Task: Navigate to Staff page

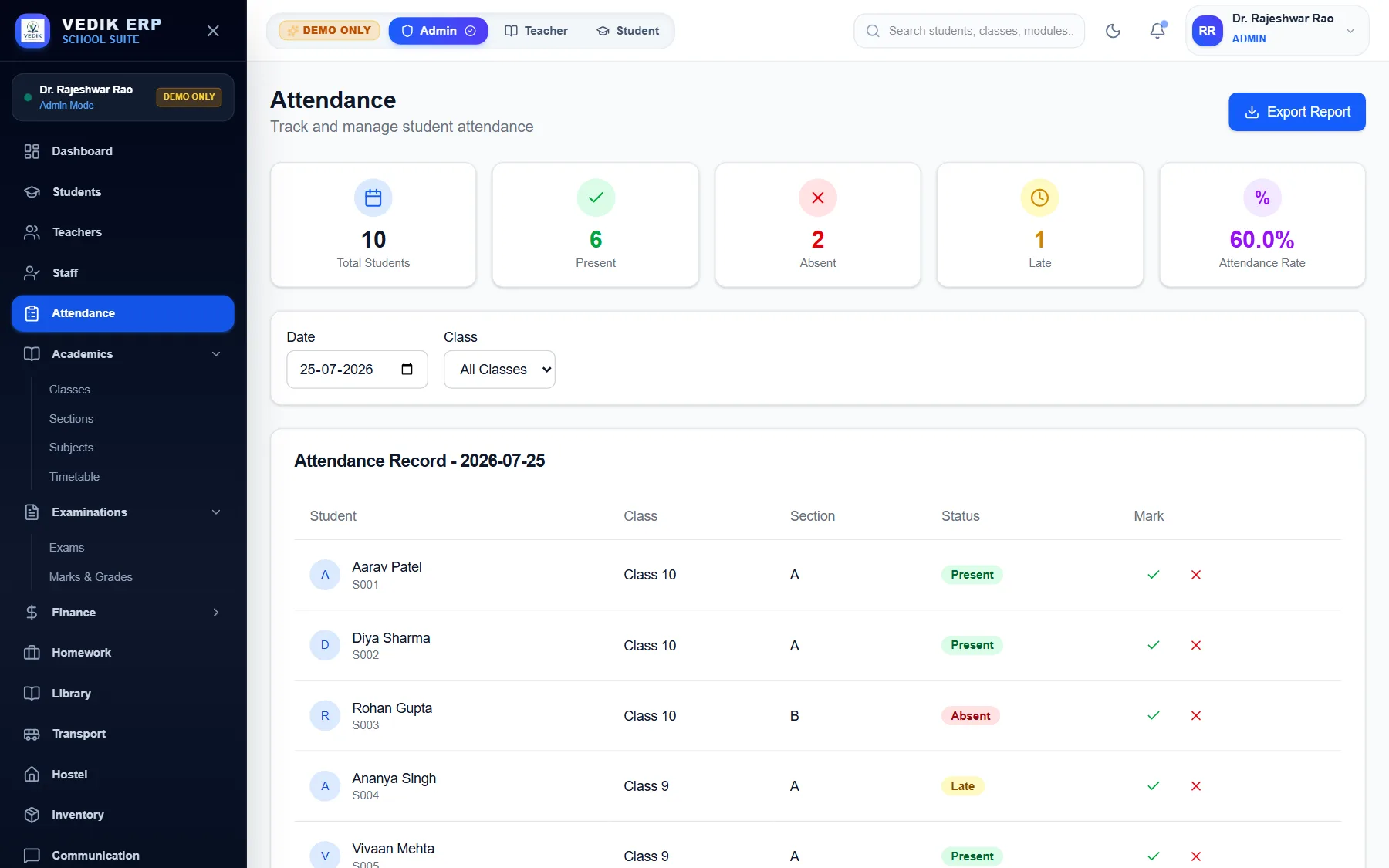Action: tap(123, 273)
